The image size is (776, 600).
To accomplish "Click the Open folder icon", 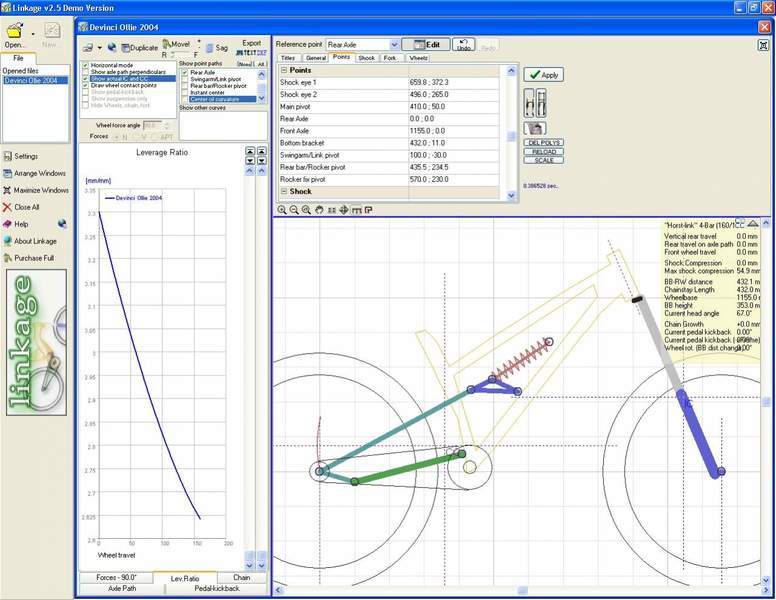I will click(15, 31).
